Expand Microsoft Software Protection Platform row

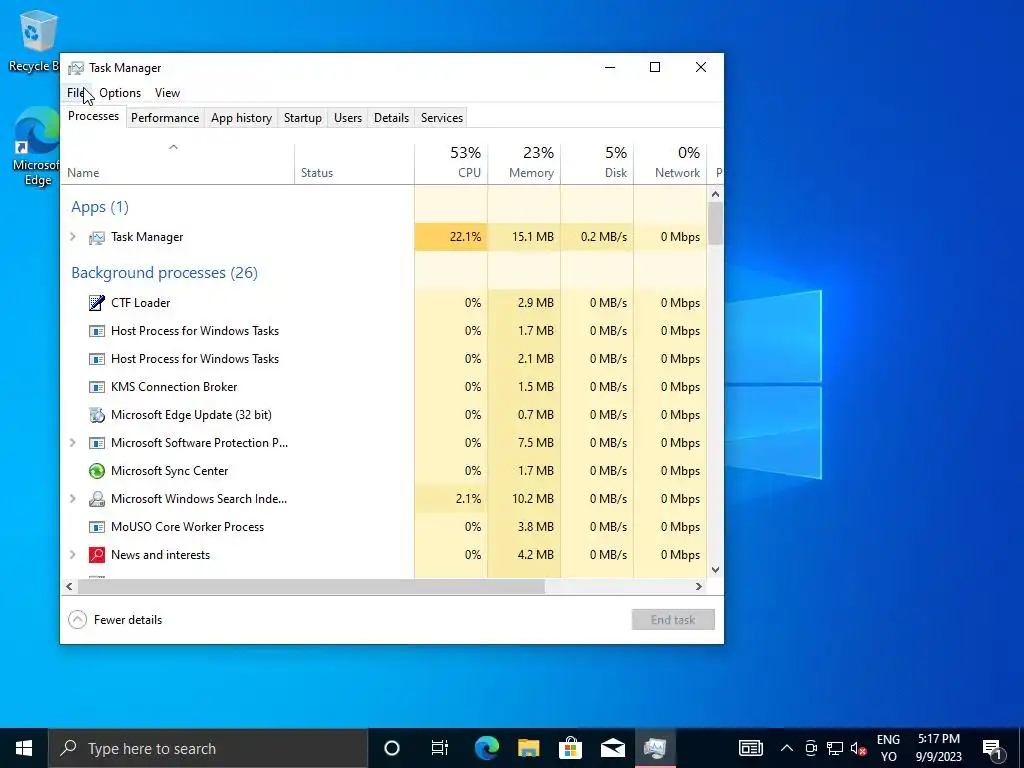point(72,443)
